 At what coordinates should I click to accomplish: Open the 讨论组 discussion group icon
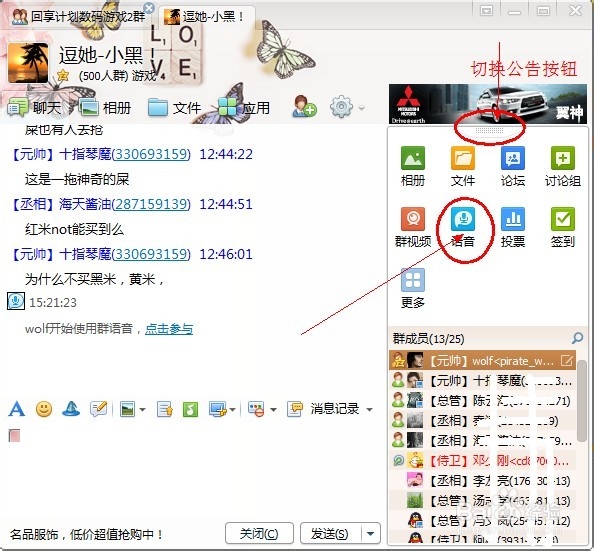(563, 158)
